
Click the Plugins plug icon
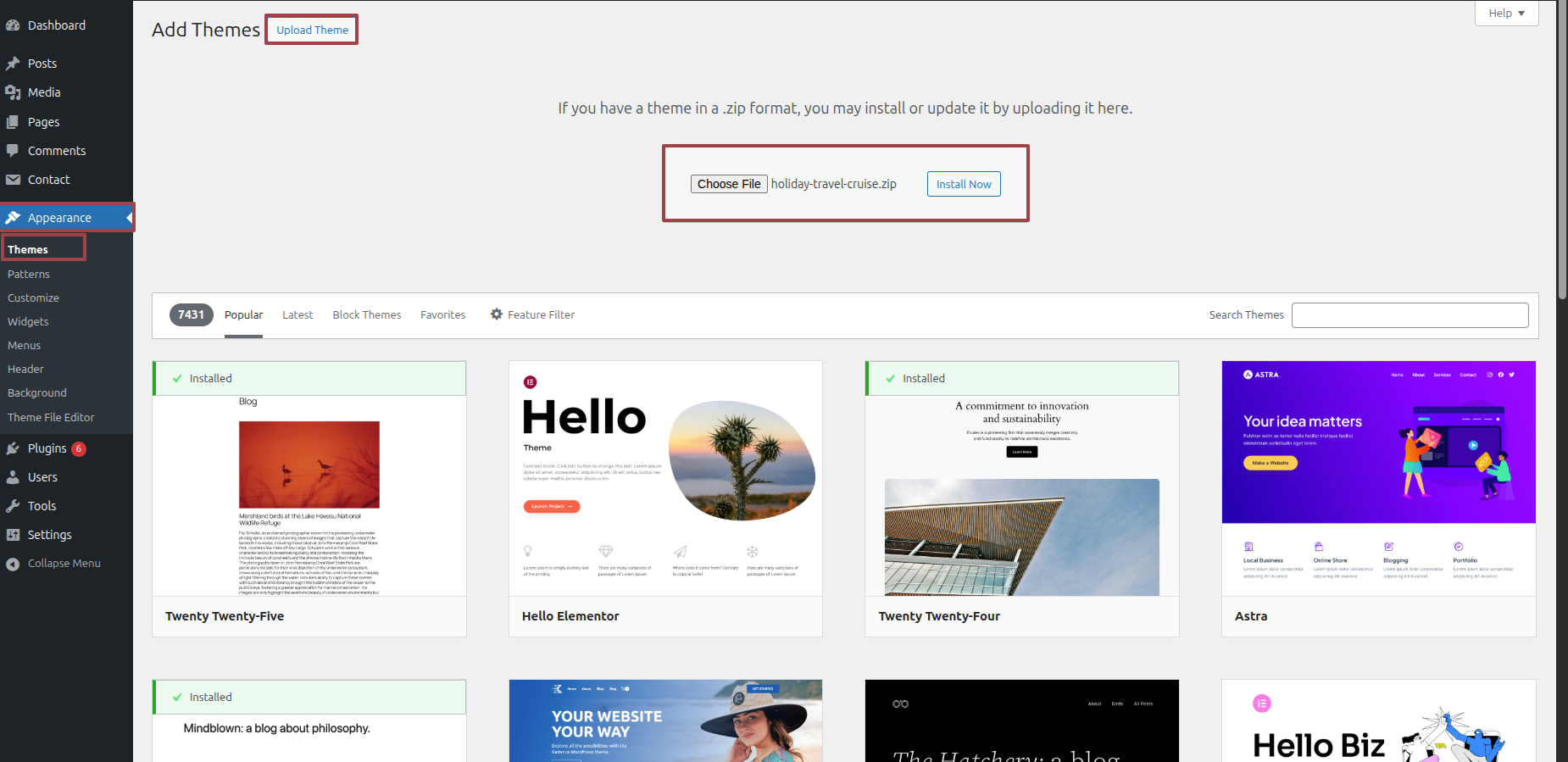point(13,448)
